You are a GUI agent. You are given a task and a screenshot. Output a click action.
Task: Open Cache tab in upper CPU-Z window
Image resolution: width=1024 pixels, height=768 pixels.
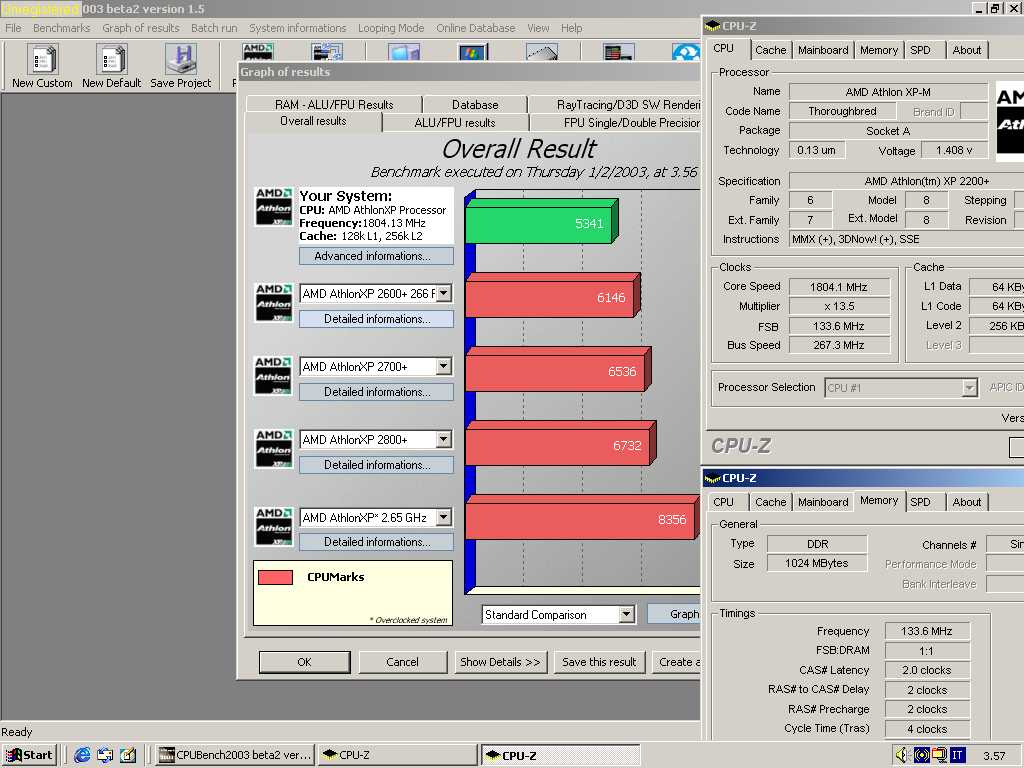771,50
